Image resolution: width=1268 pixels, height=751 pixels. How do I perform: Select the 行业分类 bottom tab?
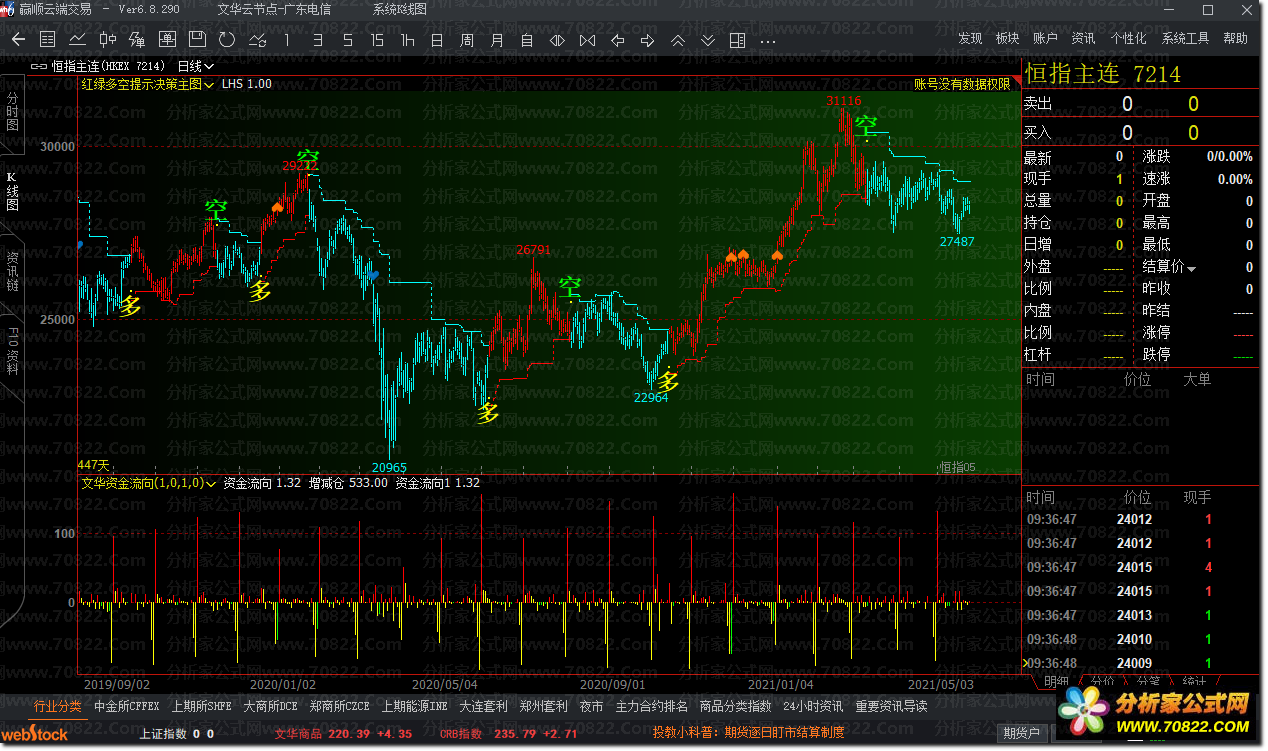pos(58,706)
